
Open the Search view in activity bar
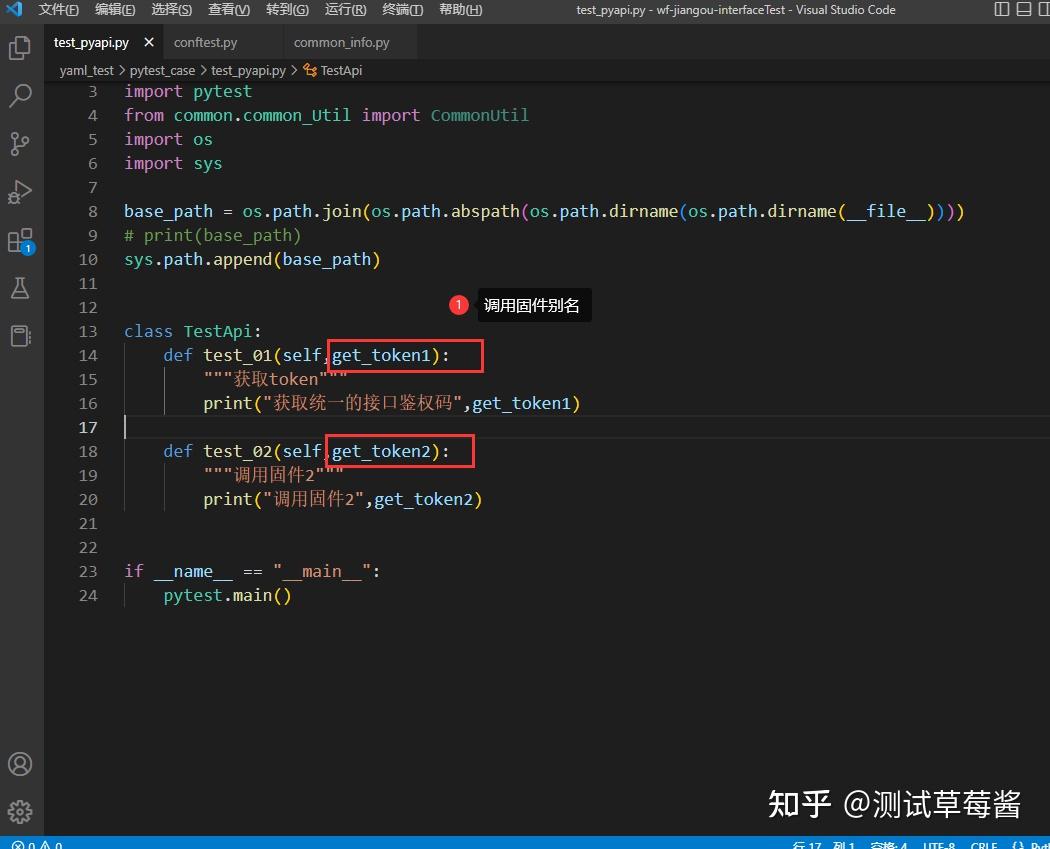20,96
